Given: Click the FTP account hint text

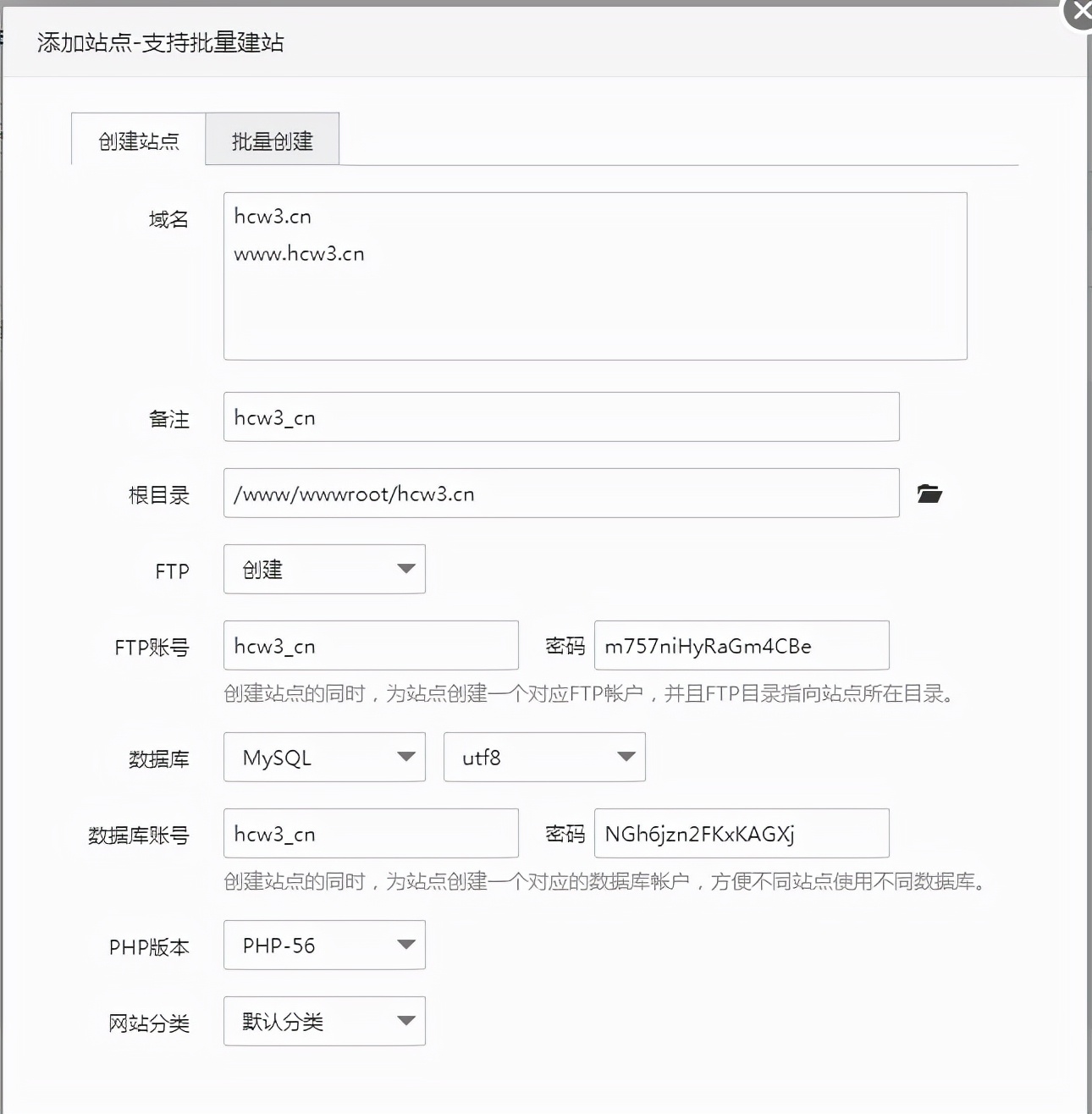Looking at the screenshot, I should pos(591,694).
